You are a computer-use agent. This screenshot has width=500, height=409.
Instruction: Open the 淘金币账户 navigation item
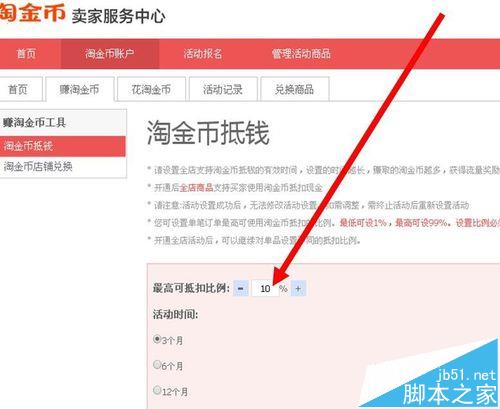(x=110, y=54)
